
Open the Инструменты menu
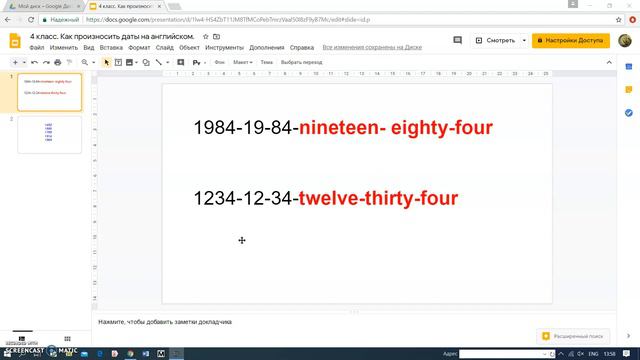tap(224, 48)
